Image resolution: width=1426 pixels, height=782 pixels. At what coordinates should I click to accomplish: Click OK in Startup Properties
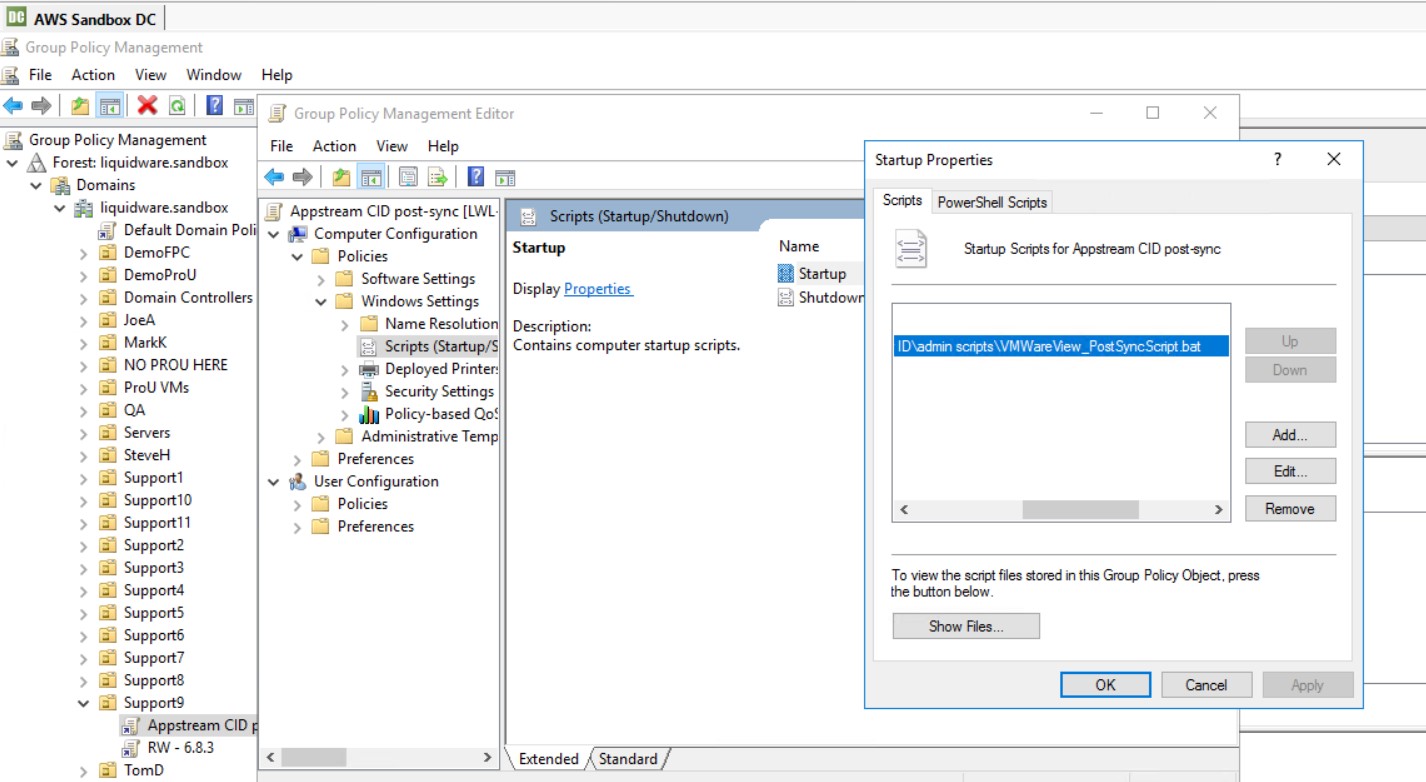pos(1105,685)
